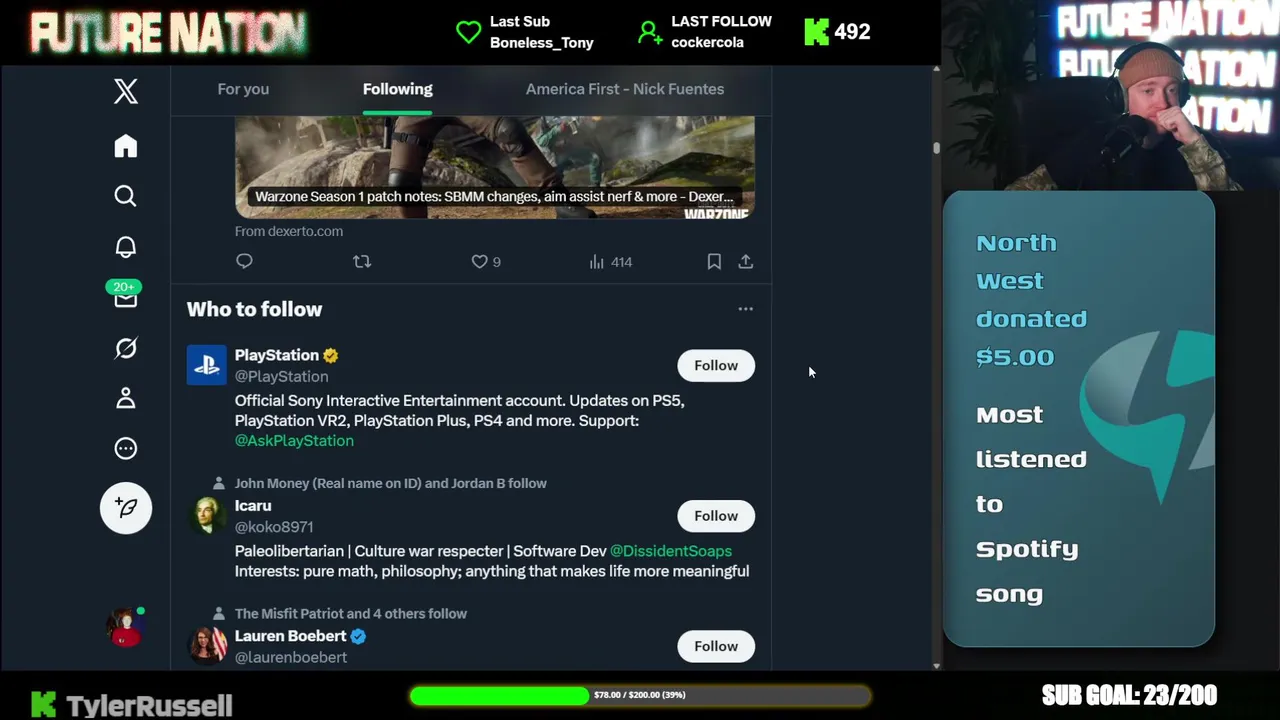
Task: Select the Following tab
Action: point(397,89)
